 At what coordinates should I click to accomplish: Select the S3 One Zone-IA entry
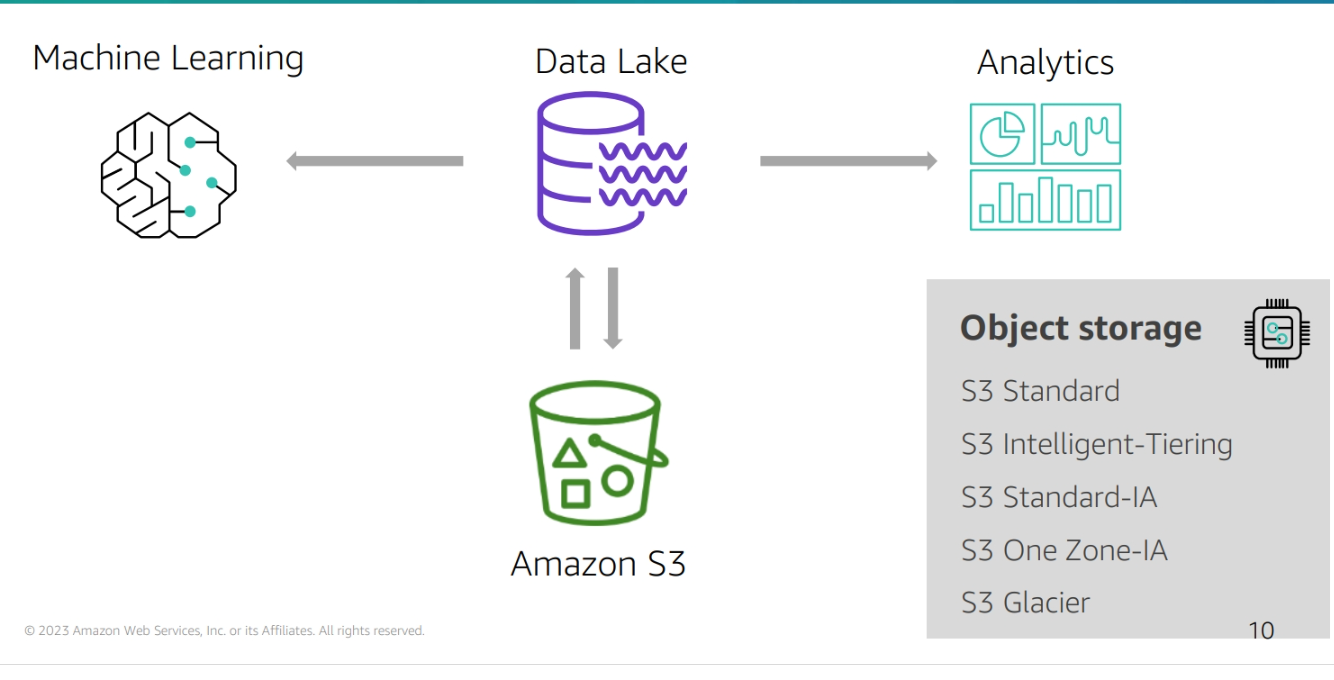pos(1064,550)
